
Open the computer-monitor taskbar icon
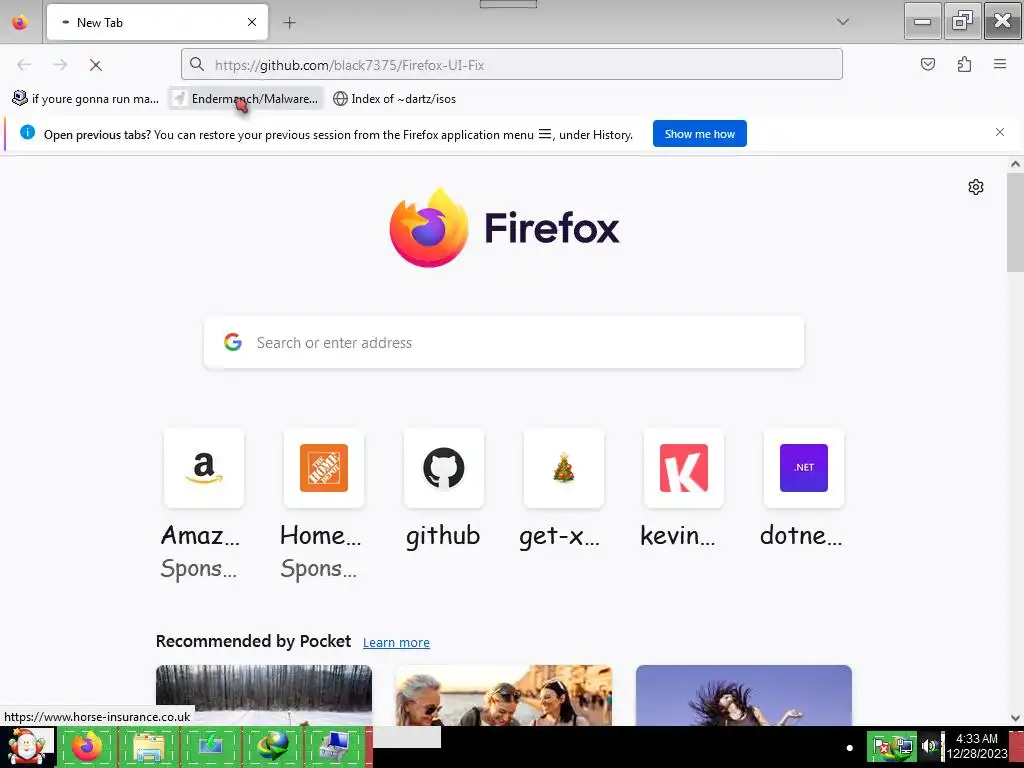point(334,746)
